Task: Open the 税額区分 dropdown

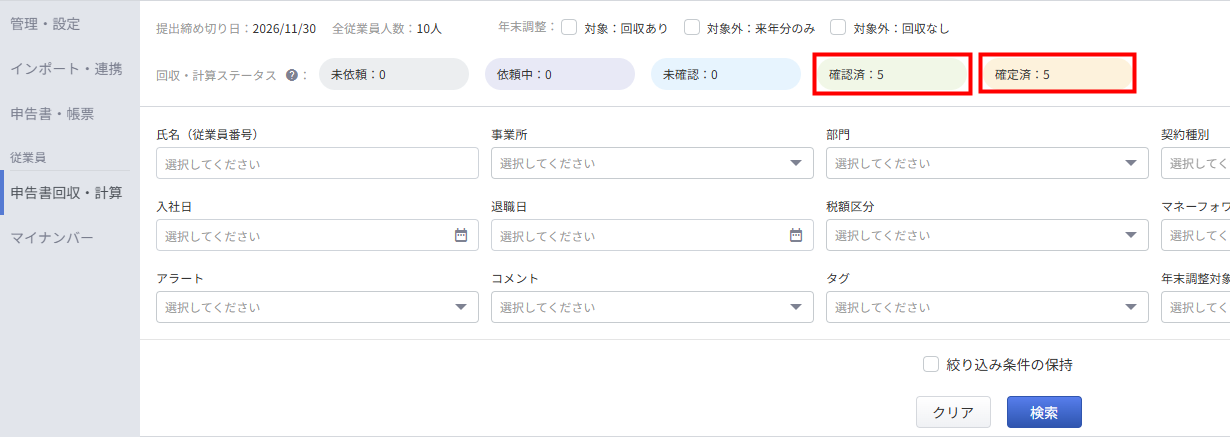Action: coord(1131,236)
